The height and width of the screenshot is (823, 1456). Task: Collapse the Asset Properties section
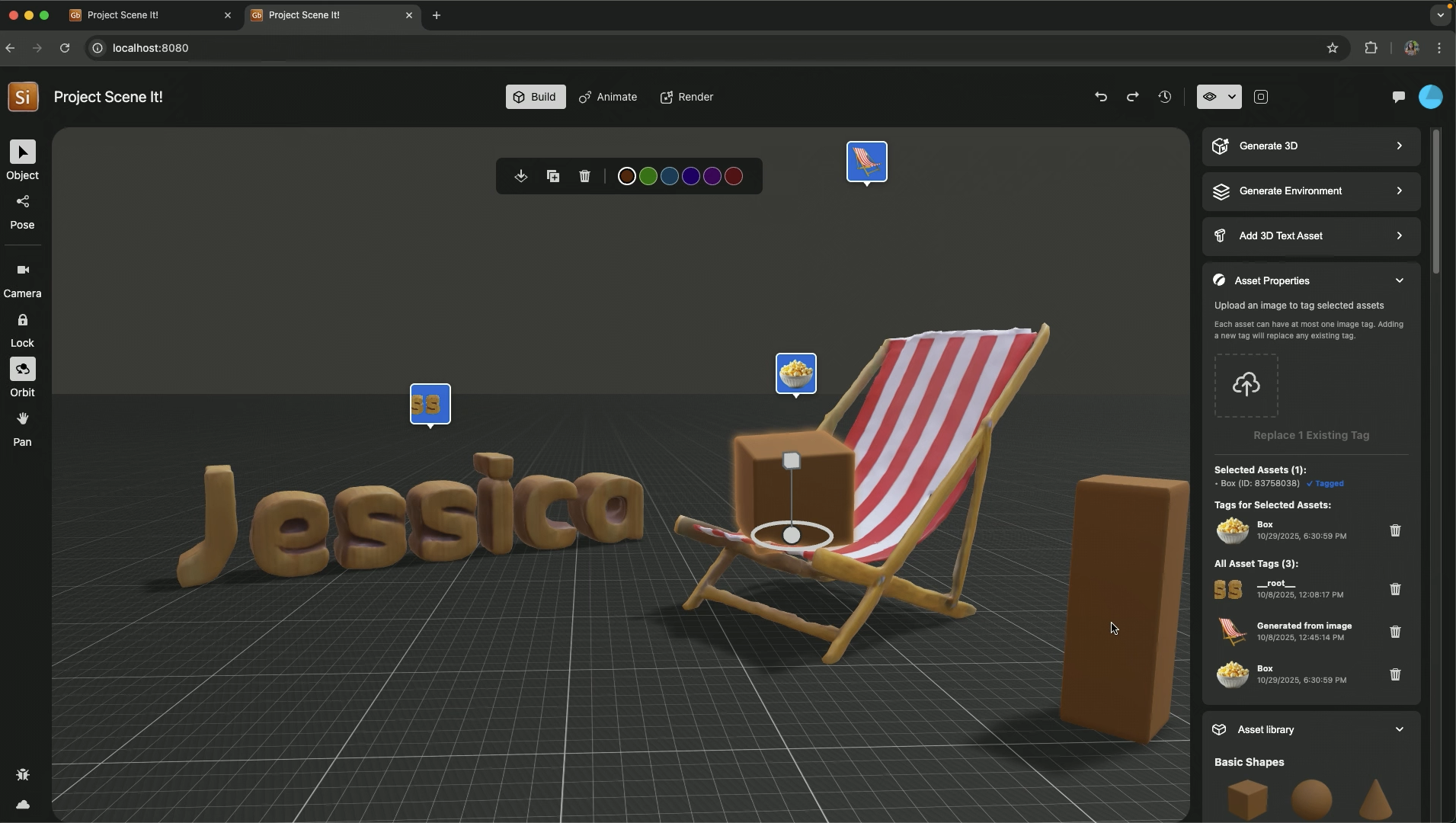click(1399, 281)
